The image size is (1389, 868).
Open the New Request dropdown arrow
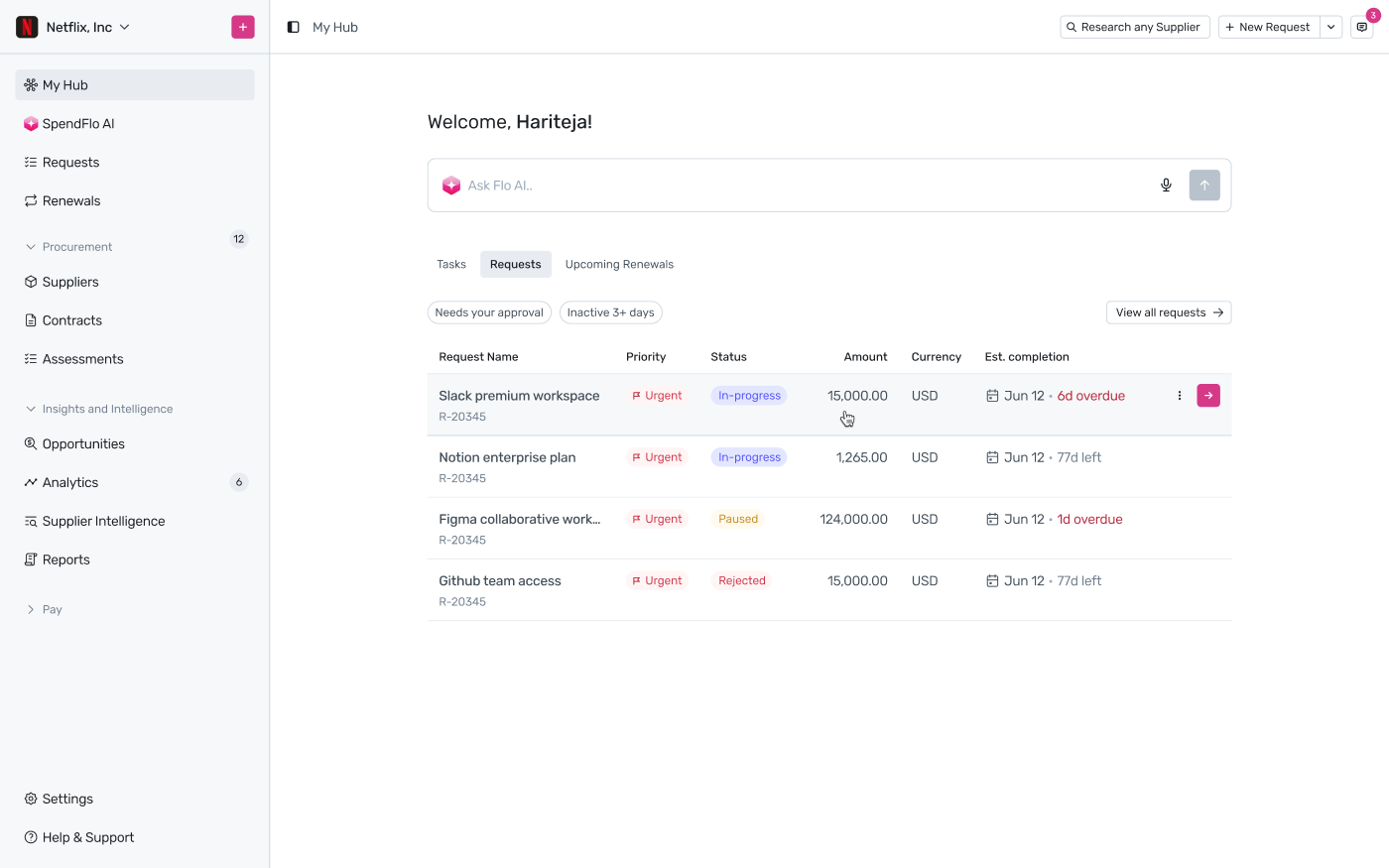click(1330, 27)
